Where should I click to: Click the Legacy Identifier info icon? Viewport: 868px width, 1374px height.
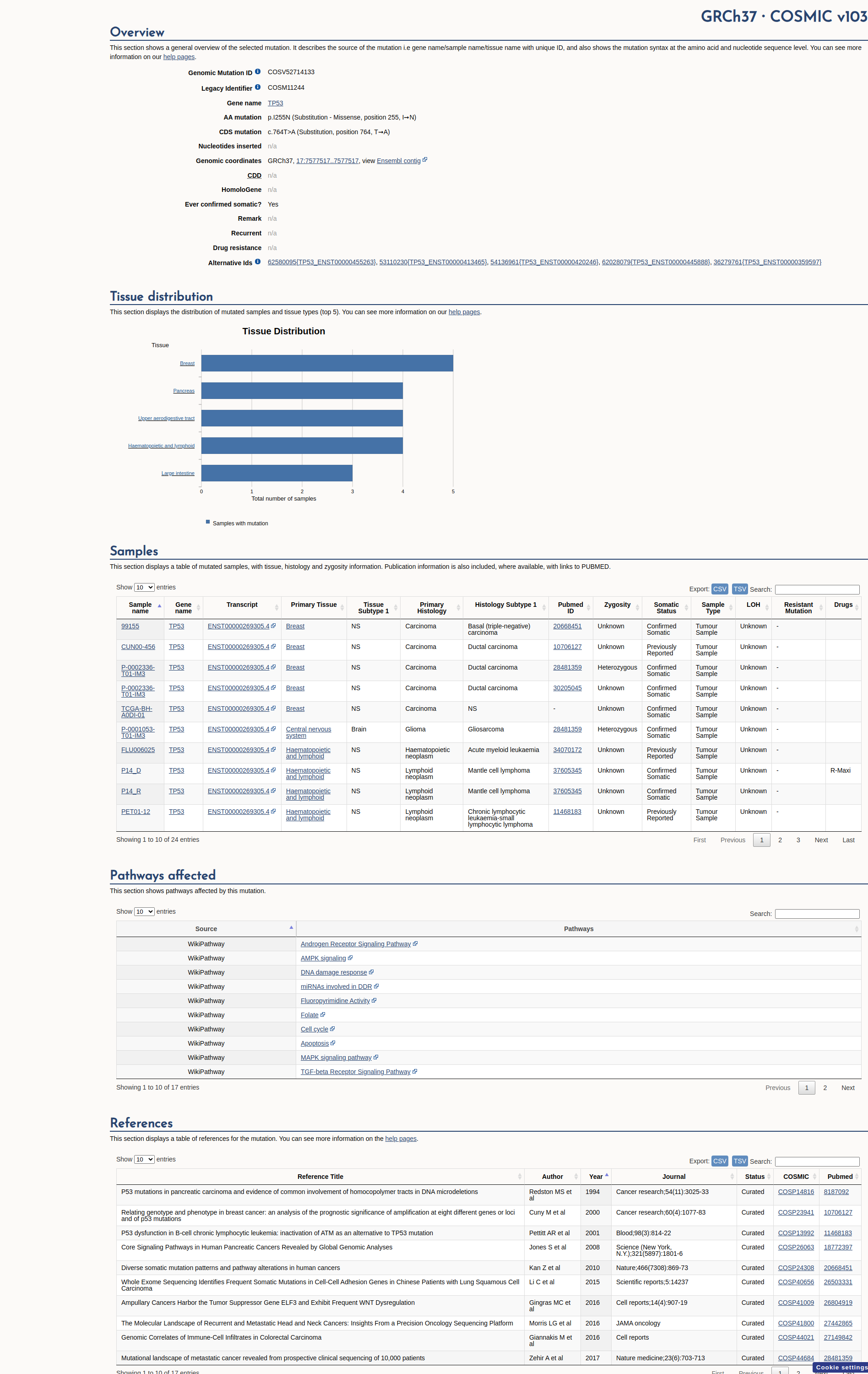click(x=258, y=87)
